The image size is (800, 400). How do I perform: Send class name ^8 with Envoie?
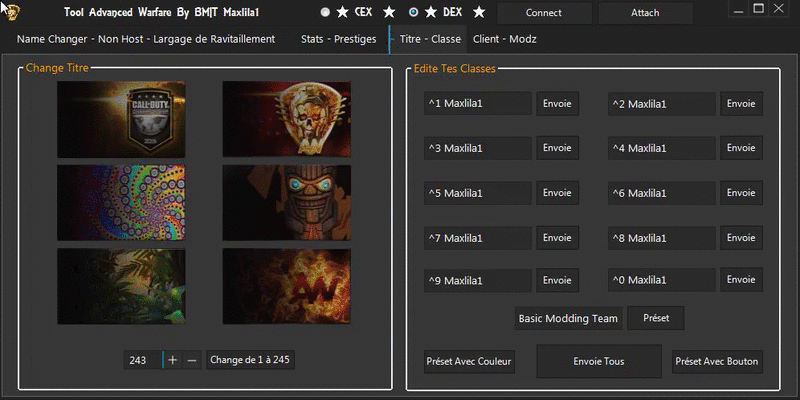(x=741, y=238)
